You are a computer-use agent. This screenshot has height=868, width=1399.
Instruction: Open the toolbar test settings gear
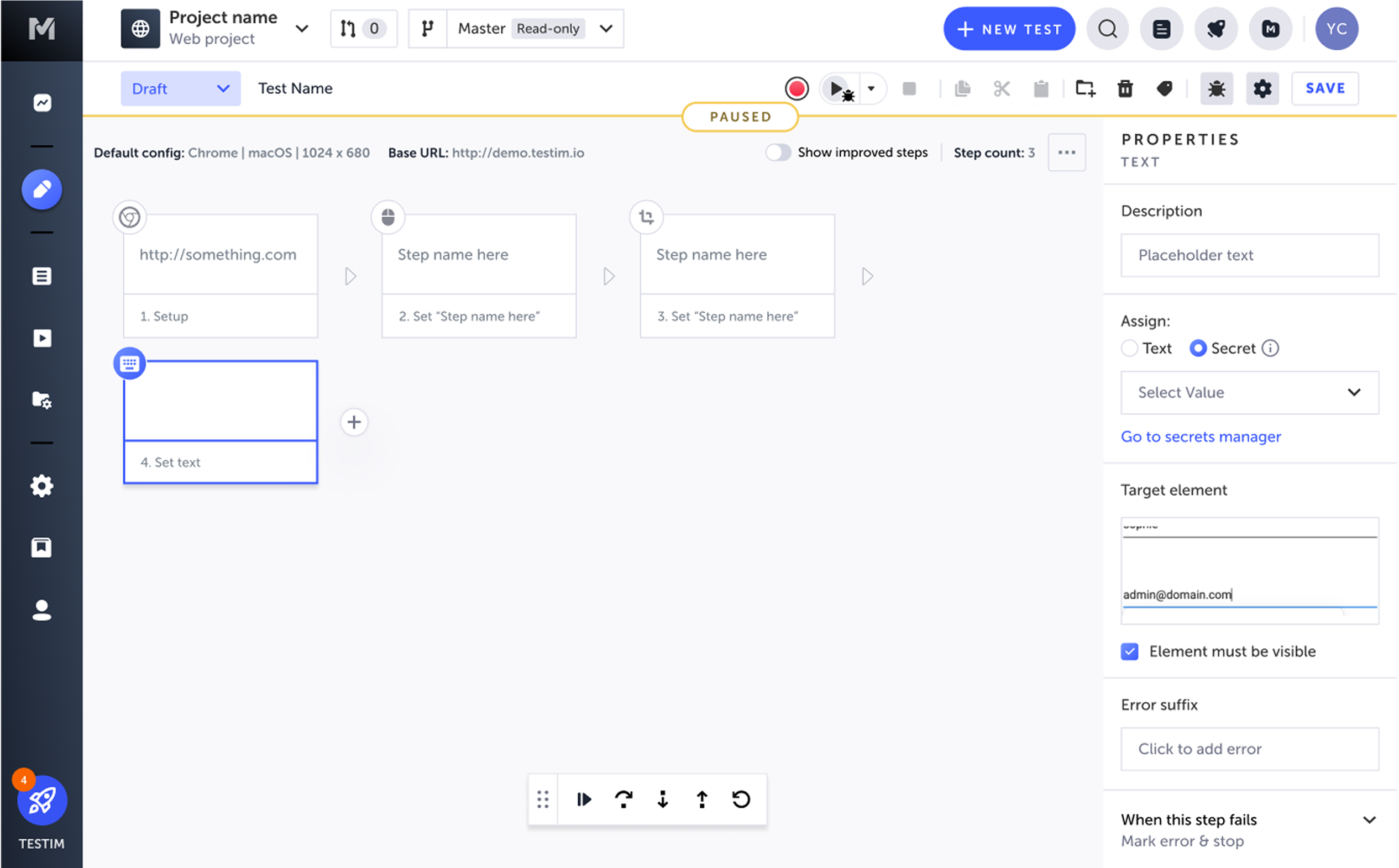[1264, 89]
